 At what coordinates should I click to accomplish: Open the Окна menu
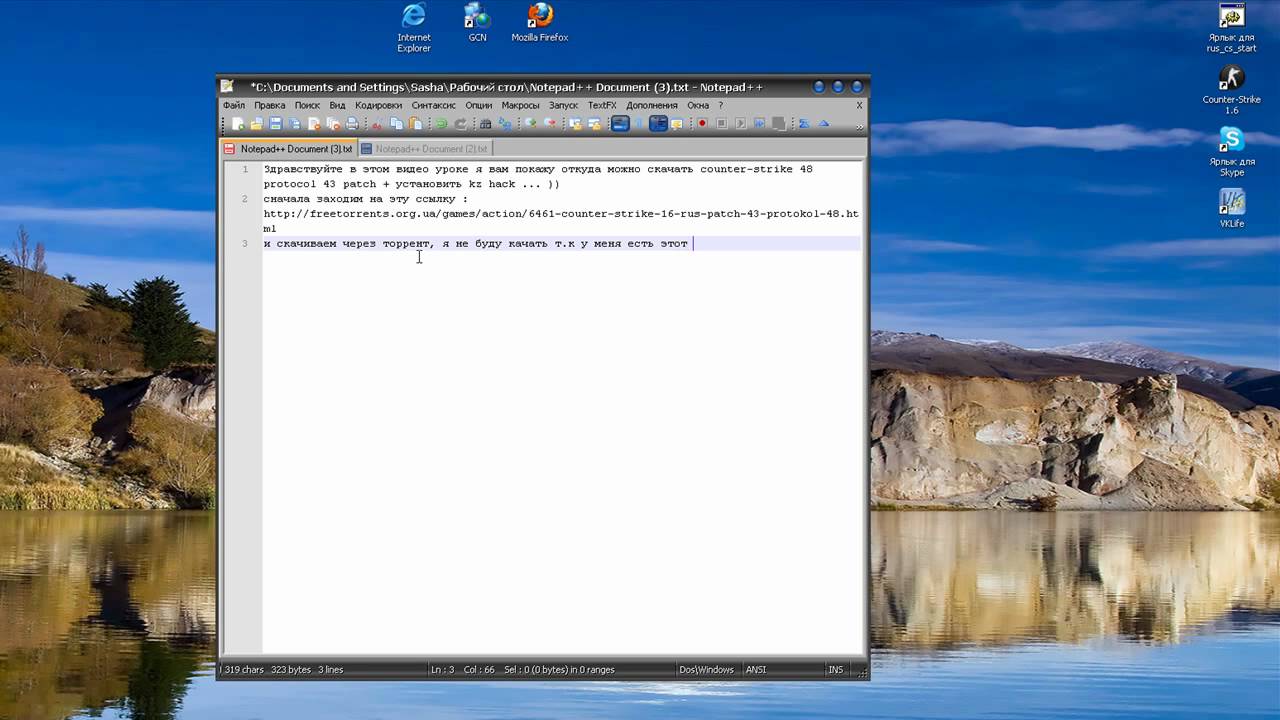698,105
